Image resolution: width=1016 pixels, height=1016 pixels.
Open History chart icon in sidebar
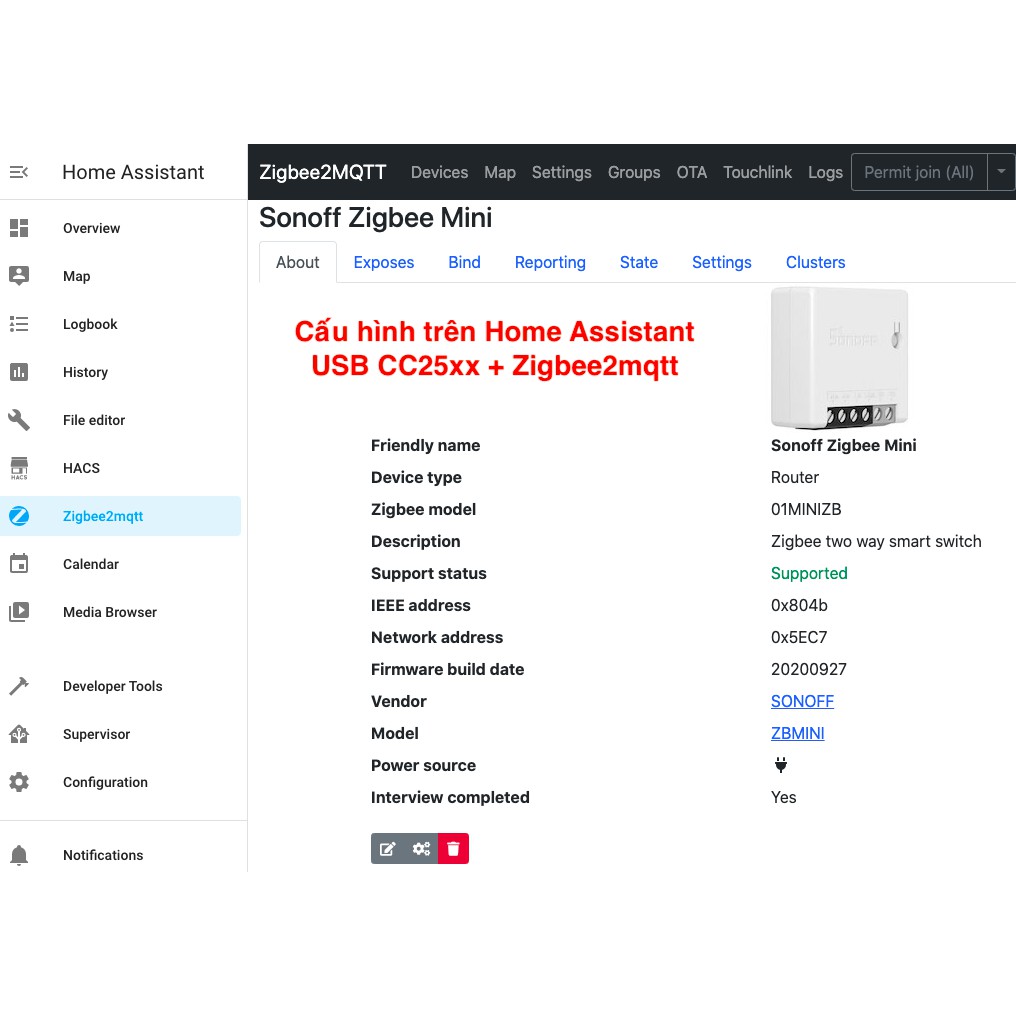(x=19, y=372)
